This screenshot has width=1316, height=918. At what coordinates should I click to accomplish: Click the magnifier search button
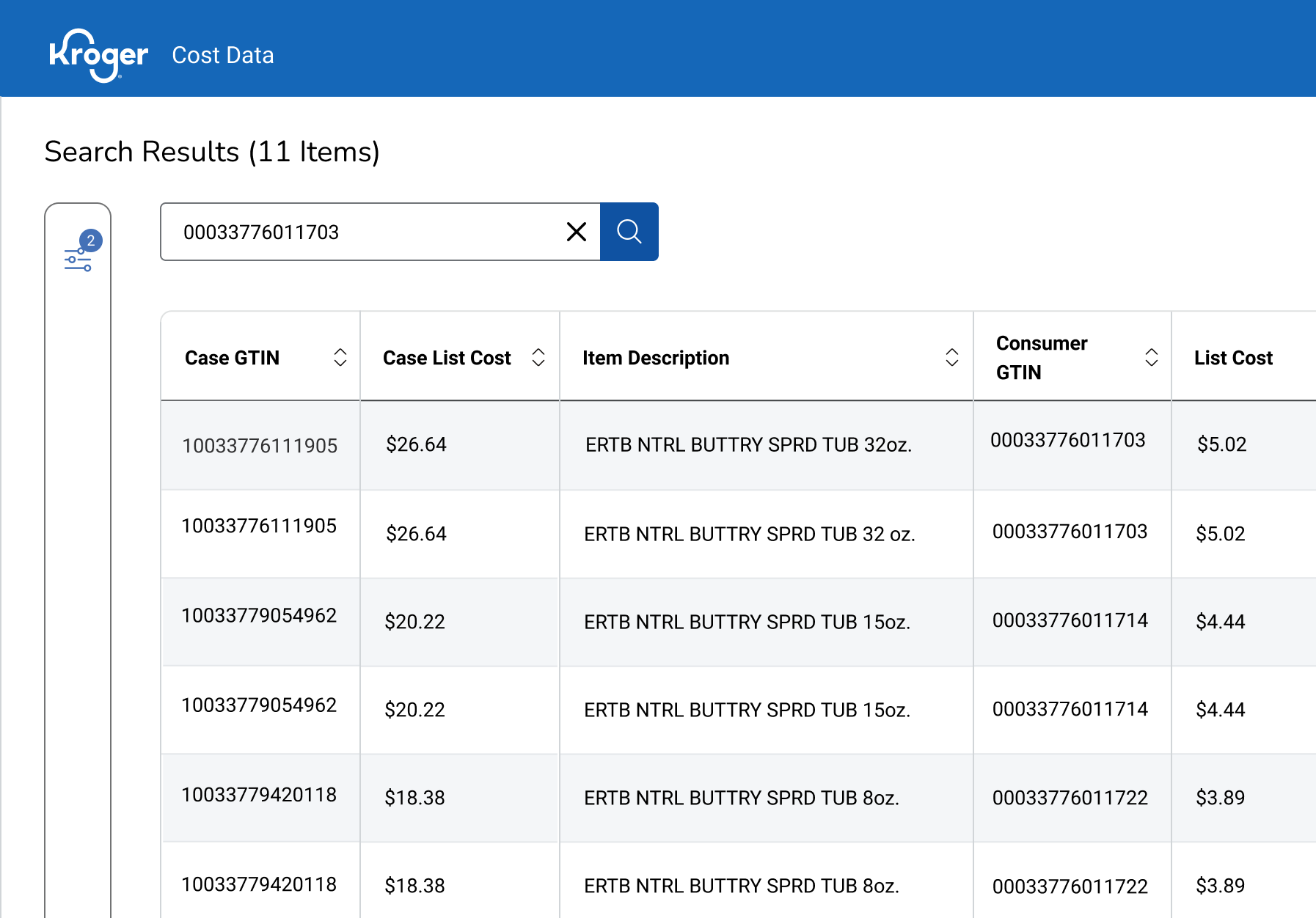(x=629, y=232)
